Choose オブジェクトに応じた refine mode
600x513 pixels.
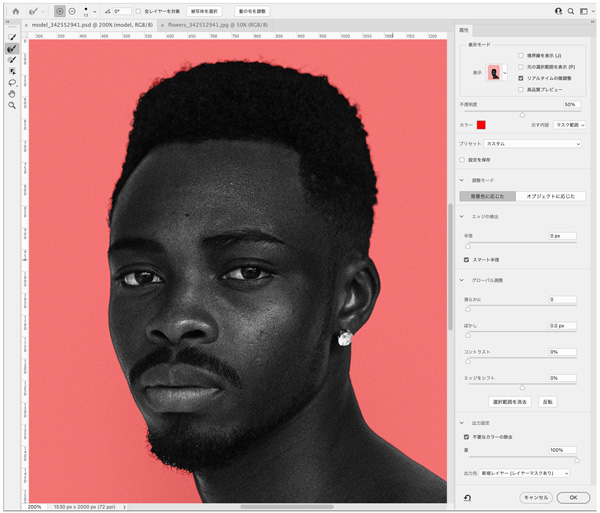[551, 196]
